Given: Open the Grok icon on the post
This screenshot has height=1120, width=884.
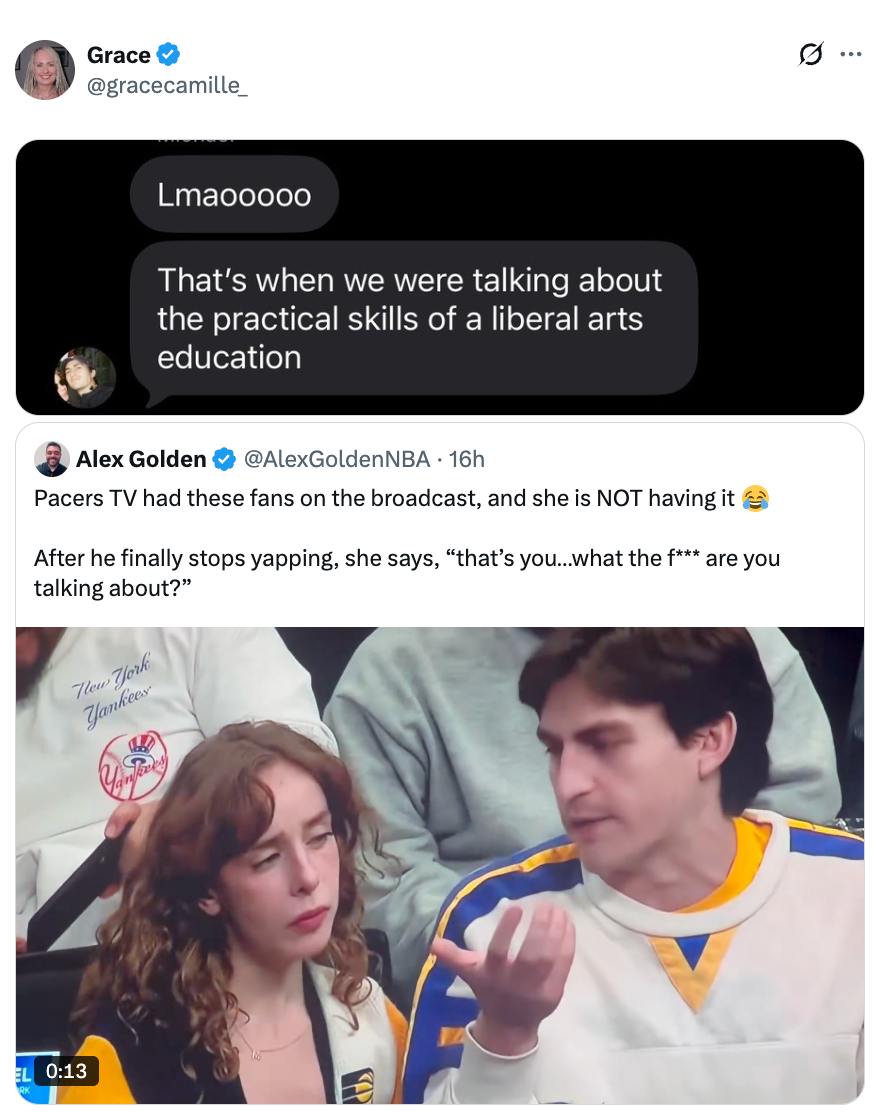Looking at the screenshot, I should pos(810,56).
